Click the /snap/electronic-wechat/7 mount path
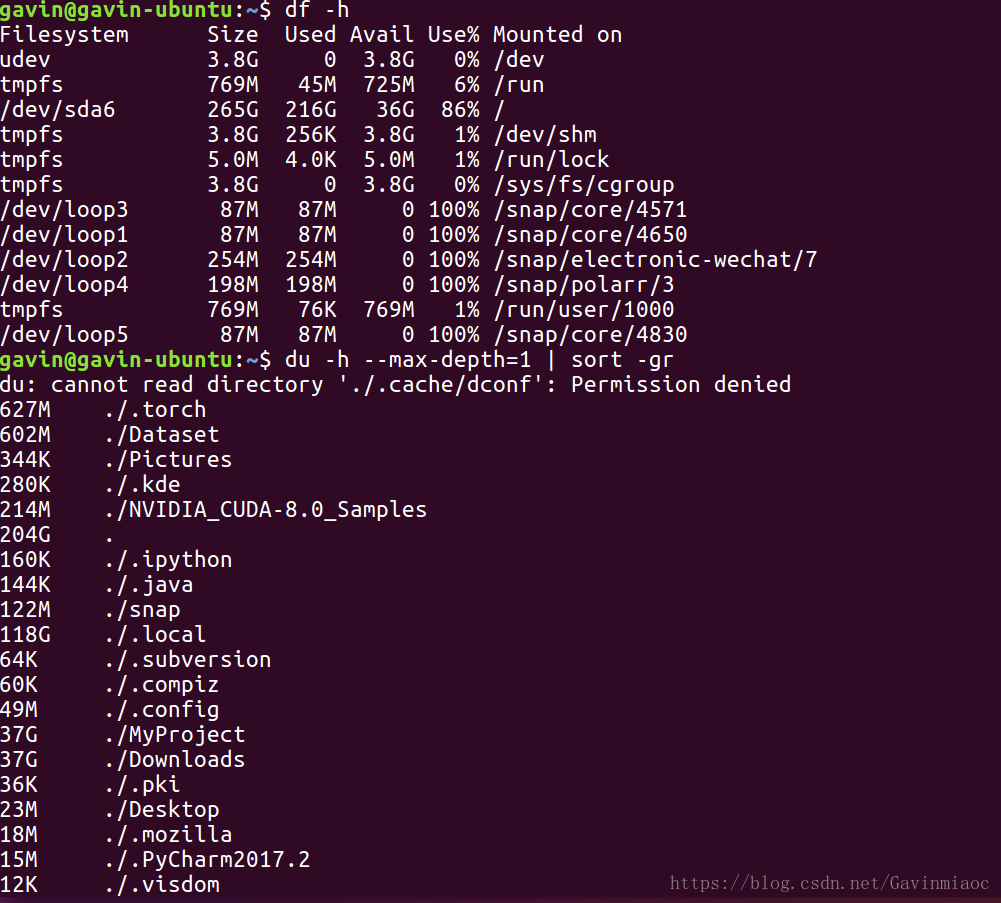This screenshot has width=1001, height=903. pos(655,260)
